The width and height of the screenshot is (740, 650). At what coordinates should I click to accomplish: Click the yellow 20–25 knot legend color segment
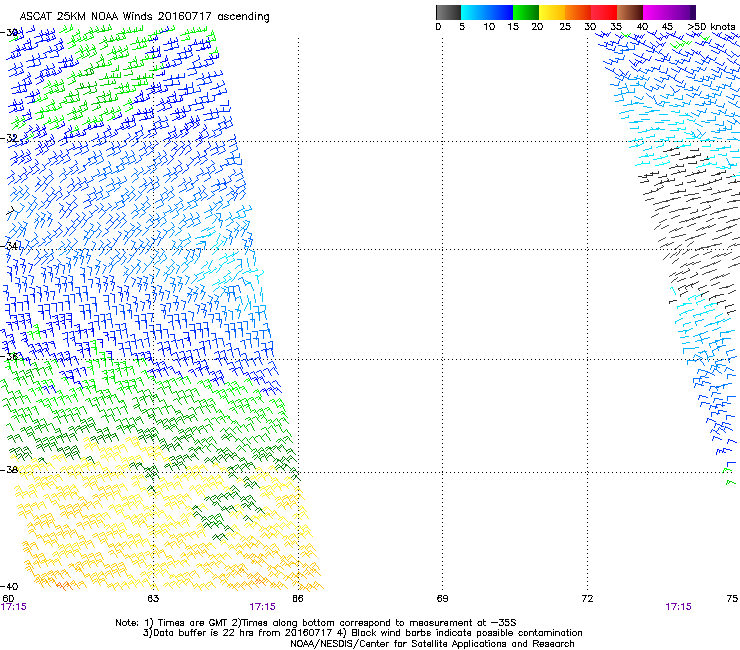[552, 12]
